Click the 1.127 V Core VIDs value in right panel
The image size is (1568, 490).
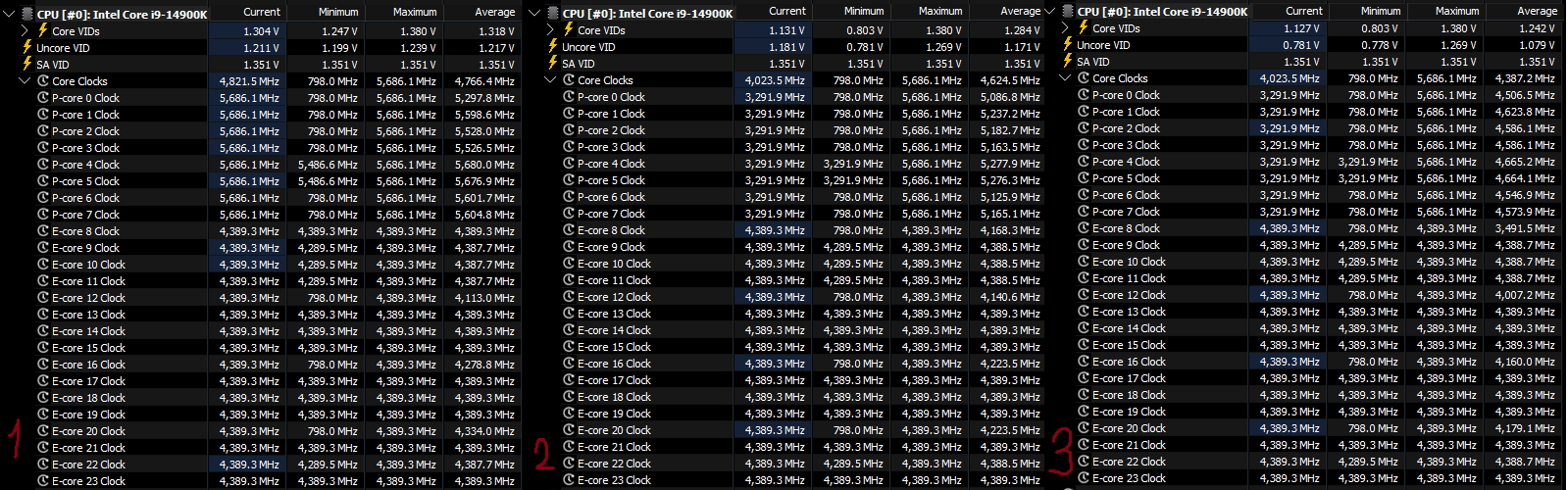pos(1302,27)
